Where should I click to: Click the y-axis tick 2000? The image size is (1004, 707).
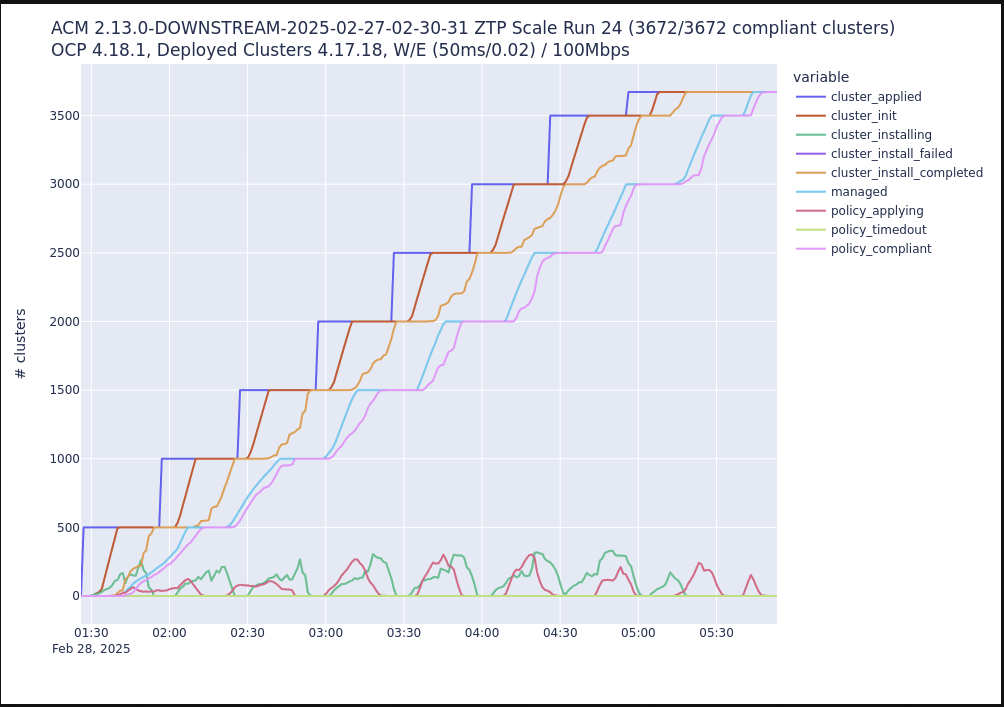point(65,321)
